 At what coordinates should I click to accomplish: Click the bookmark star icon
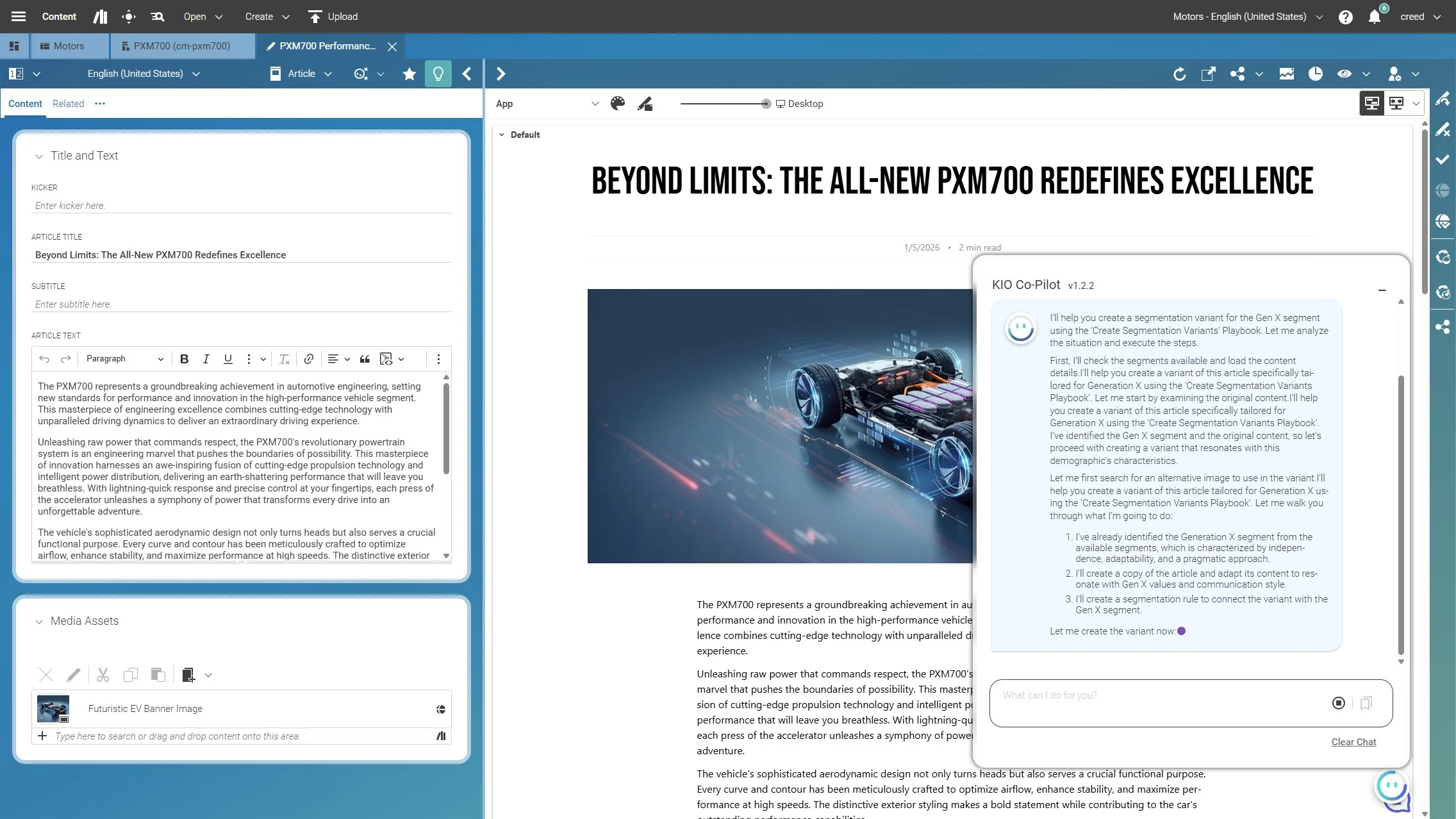click(409, 74)
